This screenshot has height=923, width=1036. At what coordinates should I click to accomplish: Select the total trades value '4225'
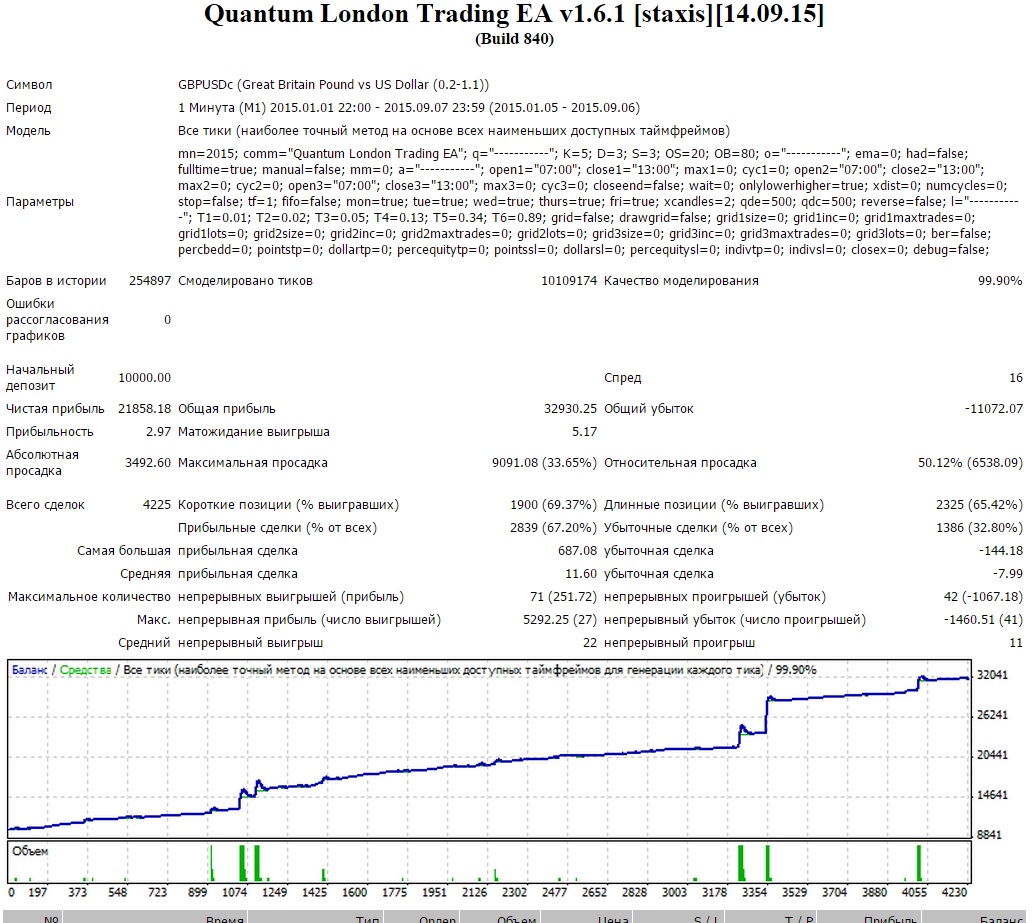tap(157, 505)
